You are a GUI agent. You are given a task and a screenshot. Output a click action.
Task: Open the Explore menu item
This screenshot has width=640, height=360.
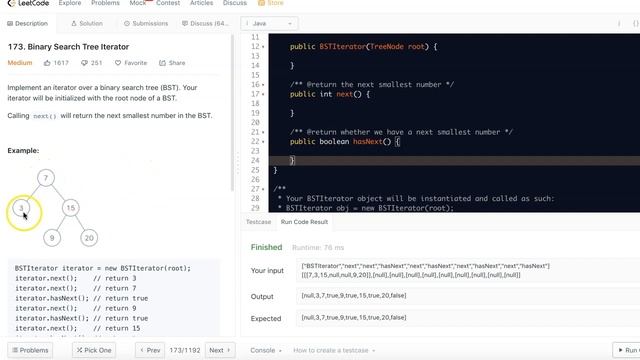click(70, 3)
